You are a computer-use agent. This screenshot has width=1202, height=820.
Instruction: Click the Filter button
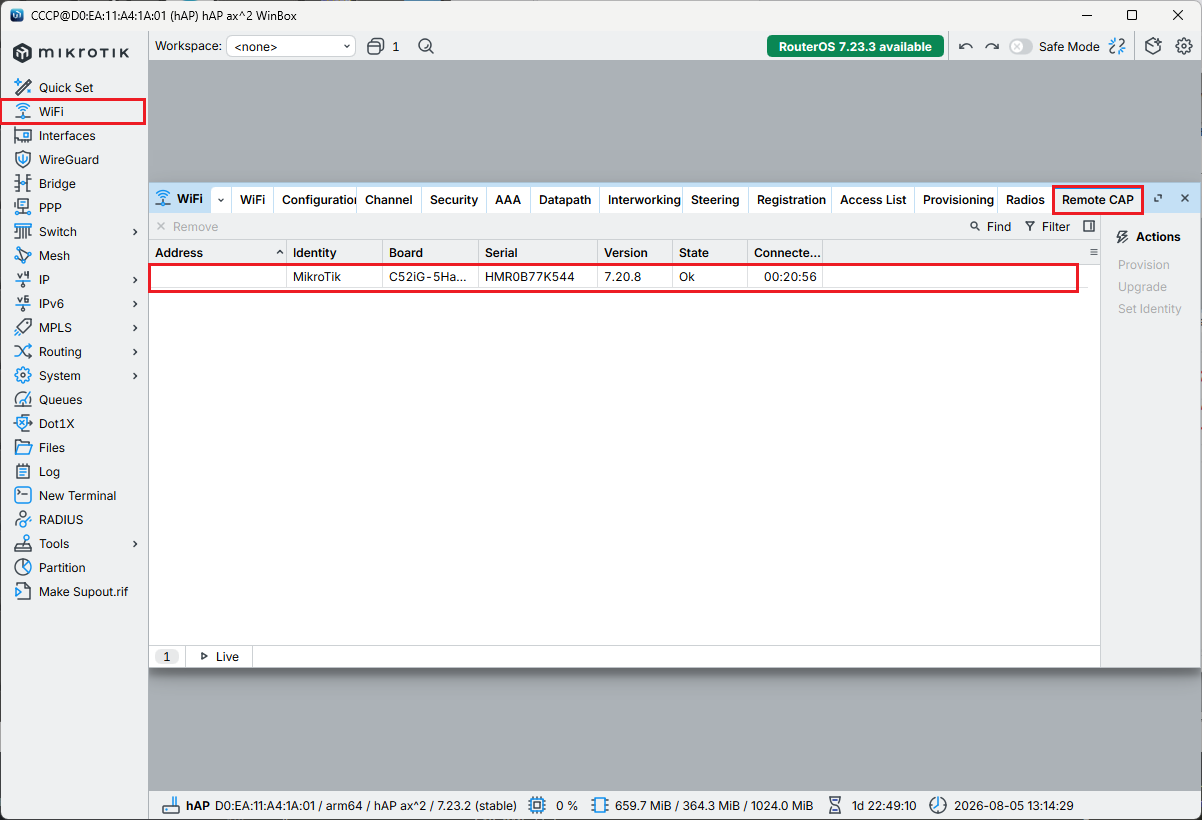tap(1048, 227)
